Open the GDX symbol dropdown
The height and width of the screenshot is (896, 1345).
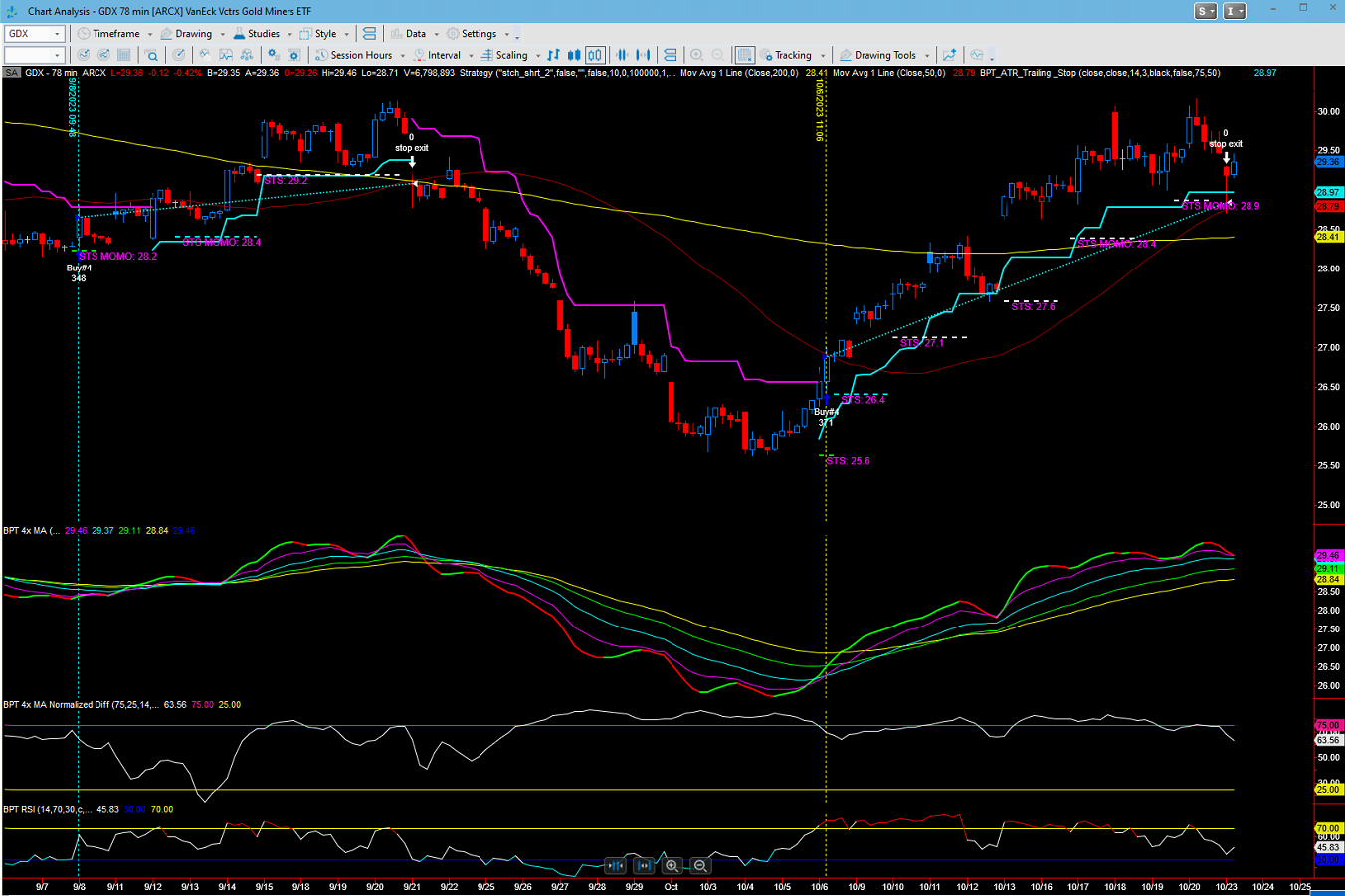click(x=57, y=34)
